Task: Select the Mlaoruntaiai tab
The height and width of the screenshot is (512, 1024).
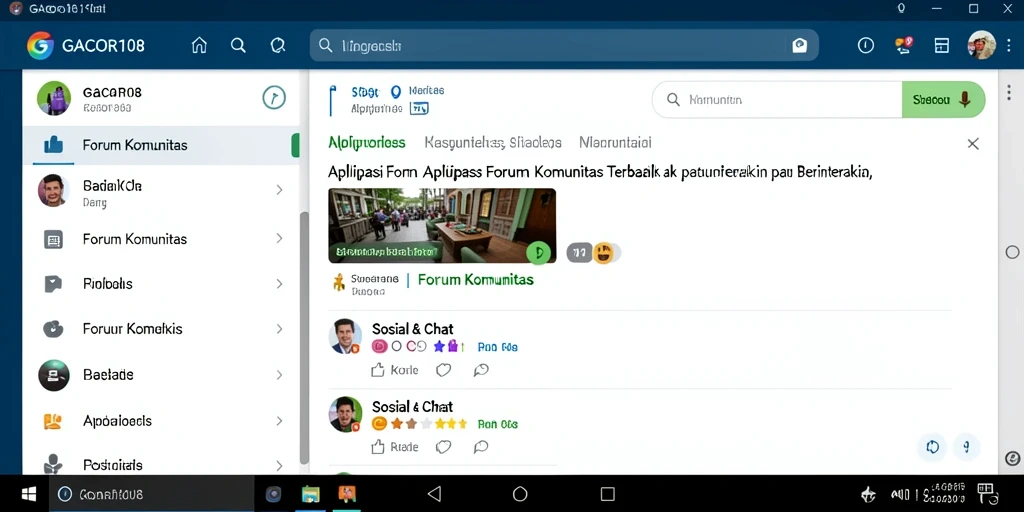Action: (x=615, y=142)
